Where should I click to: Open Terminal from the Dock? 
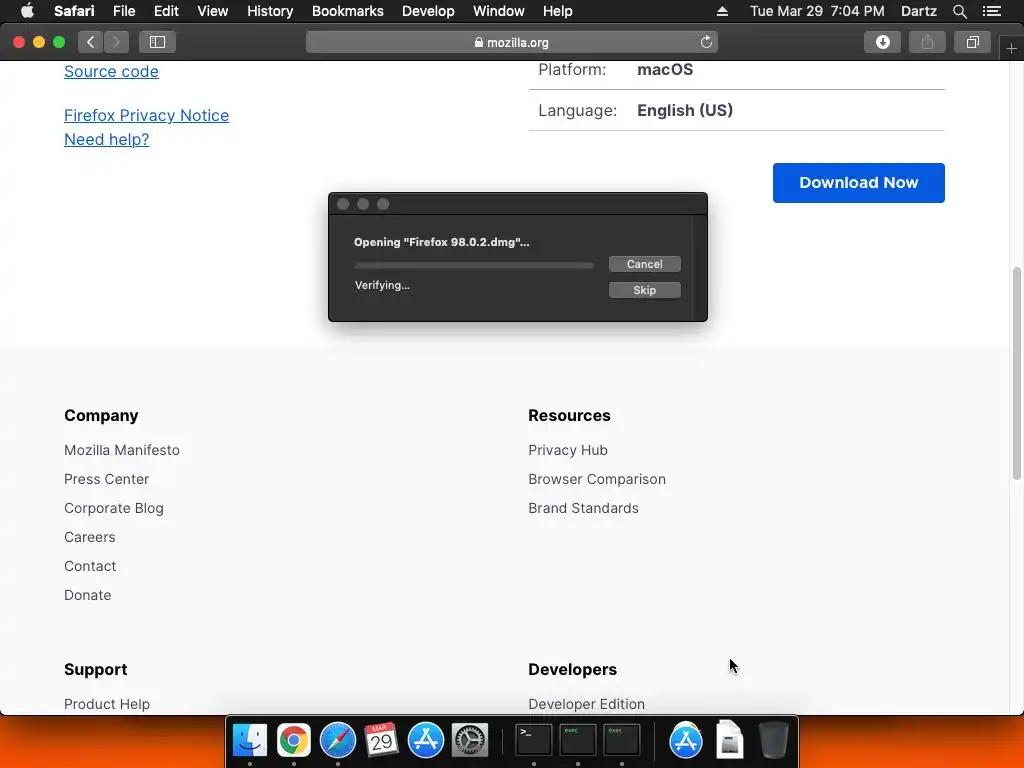click(534, 740)
